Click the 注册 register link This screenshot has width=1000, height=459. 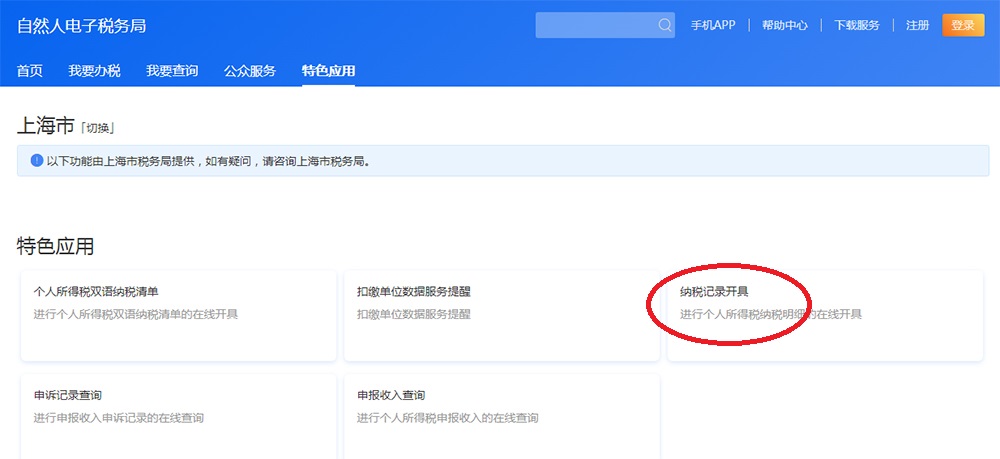[x=917, y=25]
